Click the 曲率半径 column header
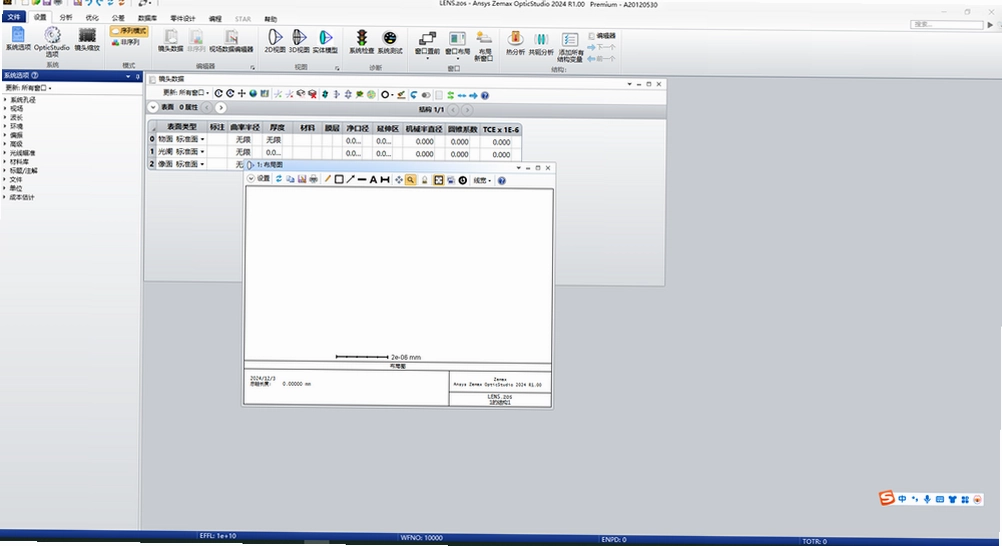 click(x=245, y=127)
